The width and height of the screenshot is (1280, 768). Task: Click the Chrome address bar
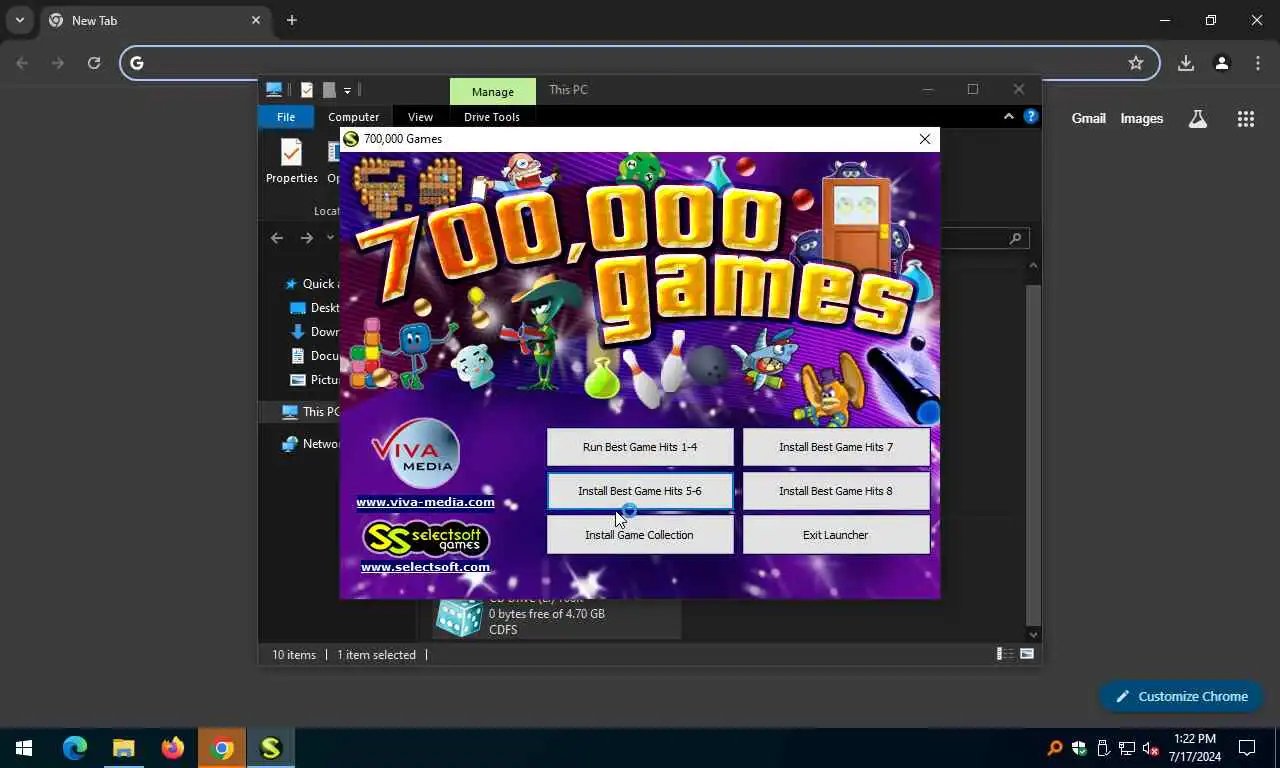(640, 63)
